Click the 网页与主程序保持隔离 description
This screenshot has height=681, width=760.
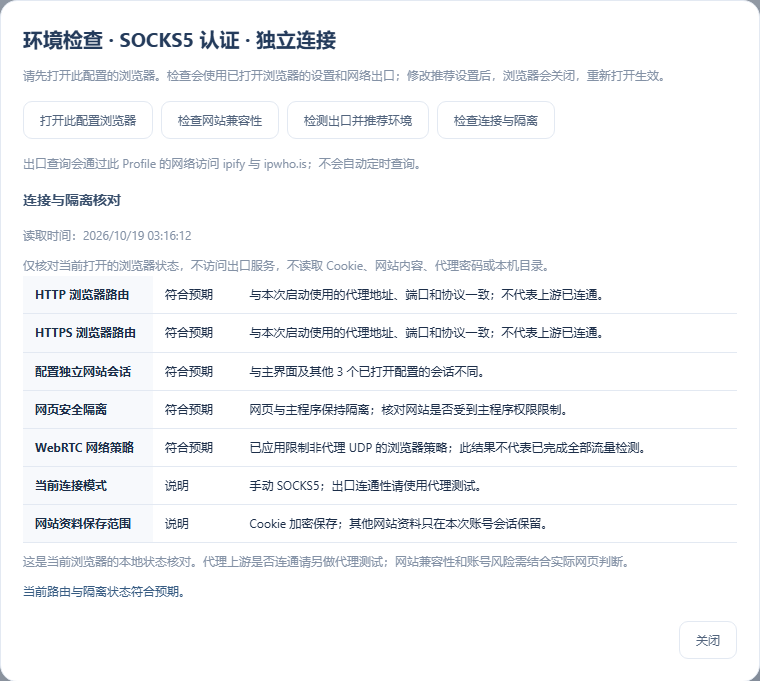409,410
